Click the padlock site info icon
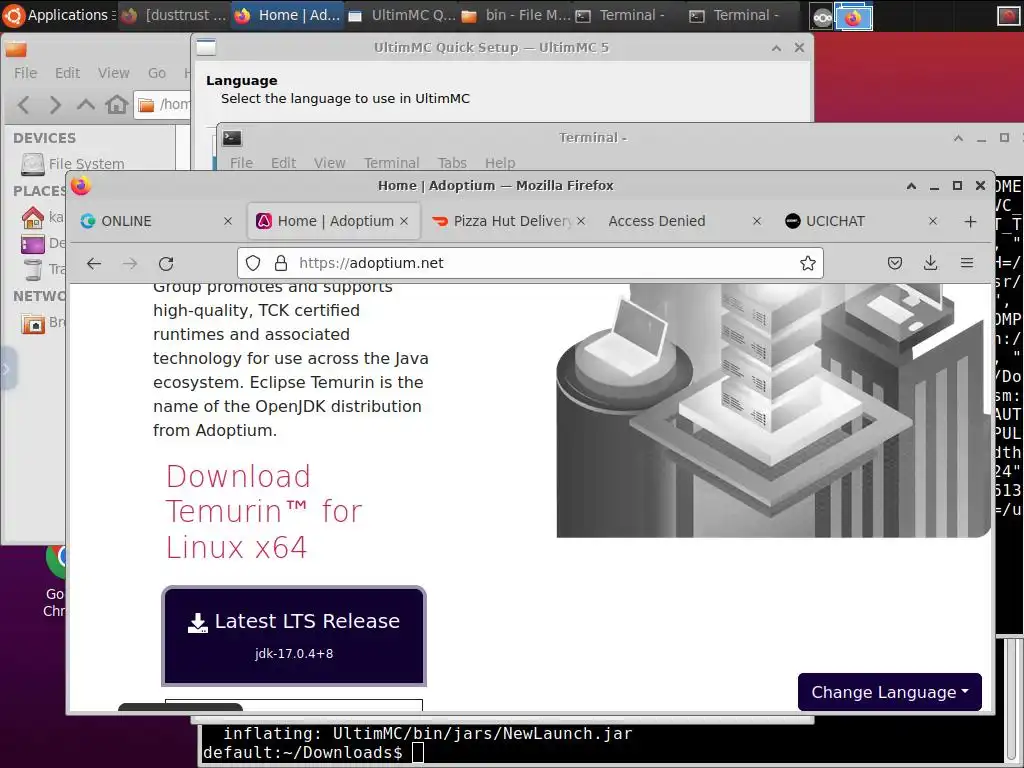 (281, 263)
